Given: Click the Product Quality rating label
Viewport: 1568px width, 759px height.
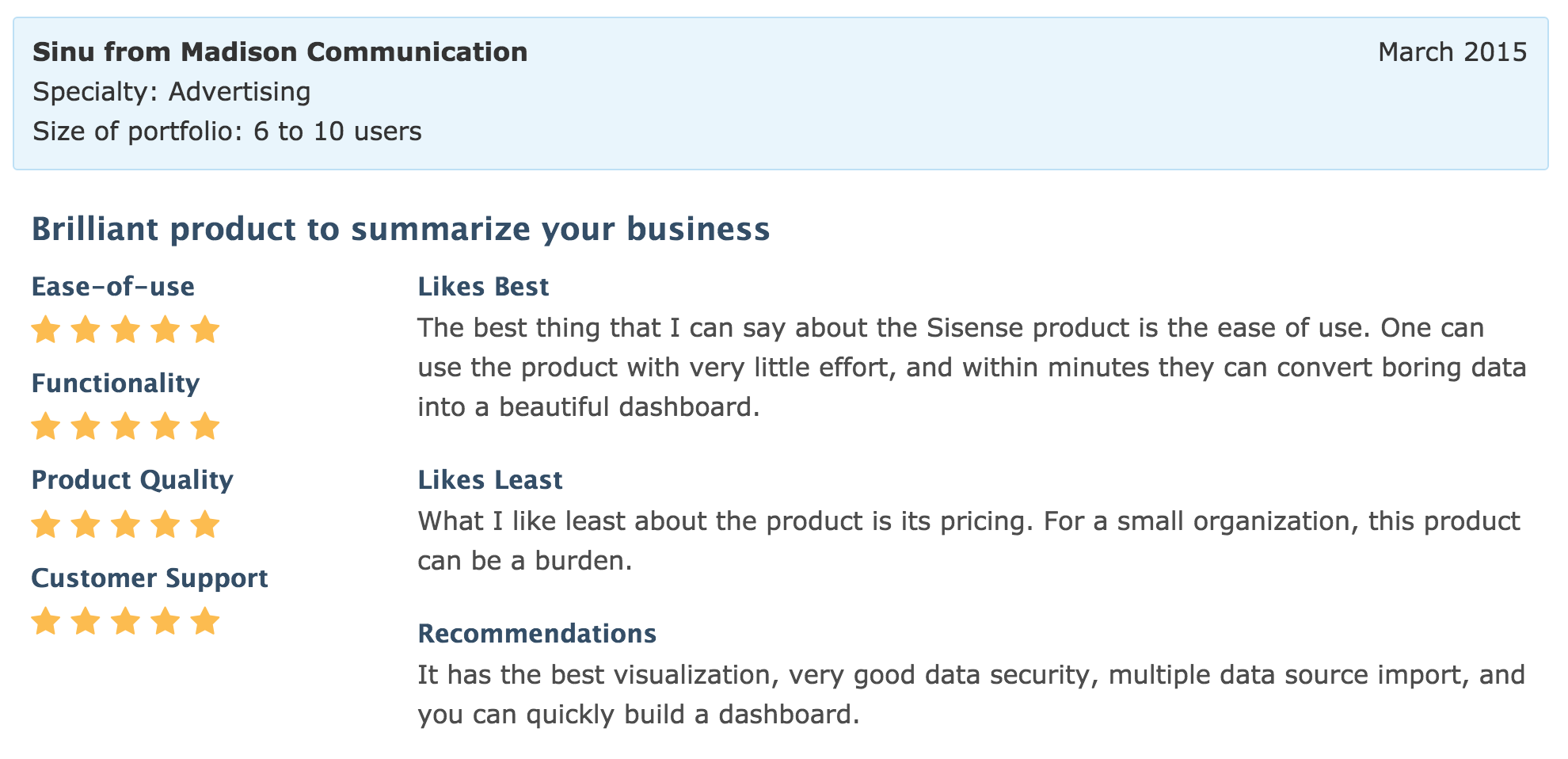Looking at the screenshot, I should [x=132, y=480].
